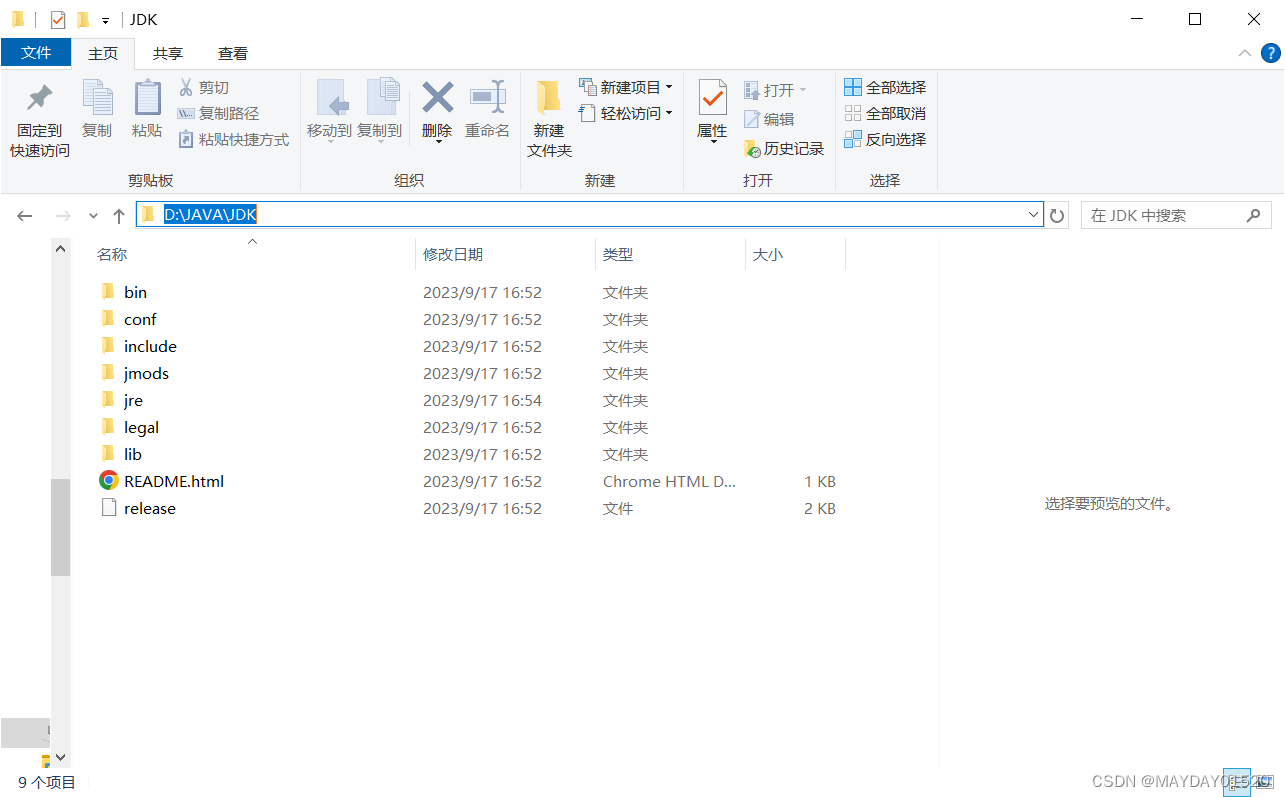Click the Delete X icon
The width and height of the screenshot is (1285, 797).
[437, 98]
